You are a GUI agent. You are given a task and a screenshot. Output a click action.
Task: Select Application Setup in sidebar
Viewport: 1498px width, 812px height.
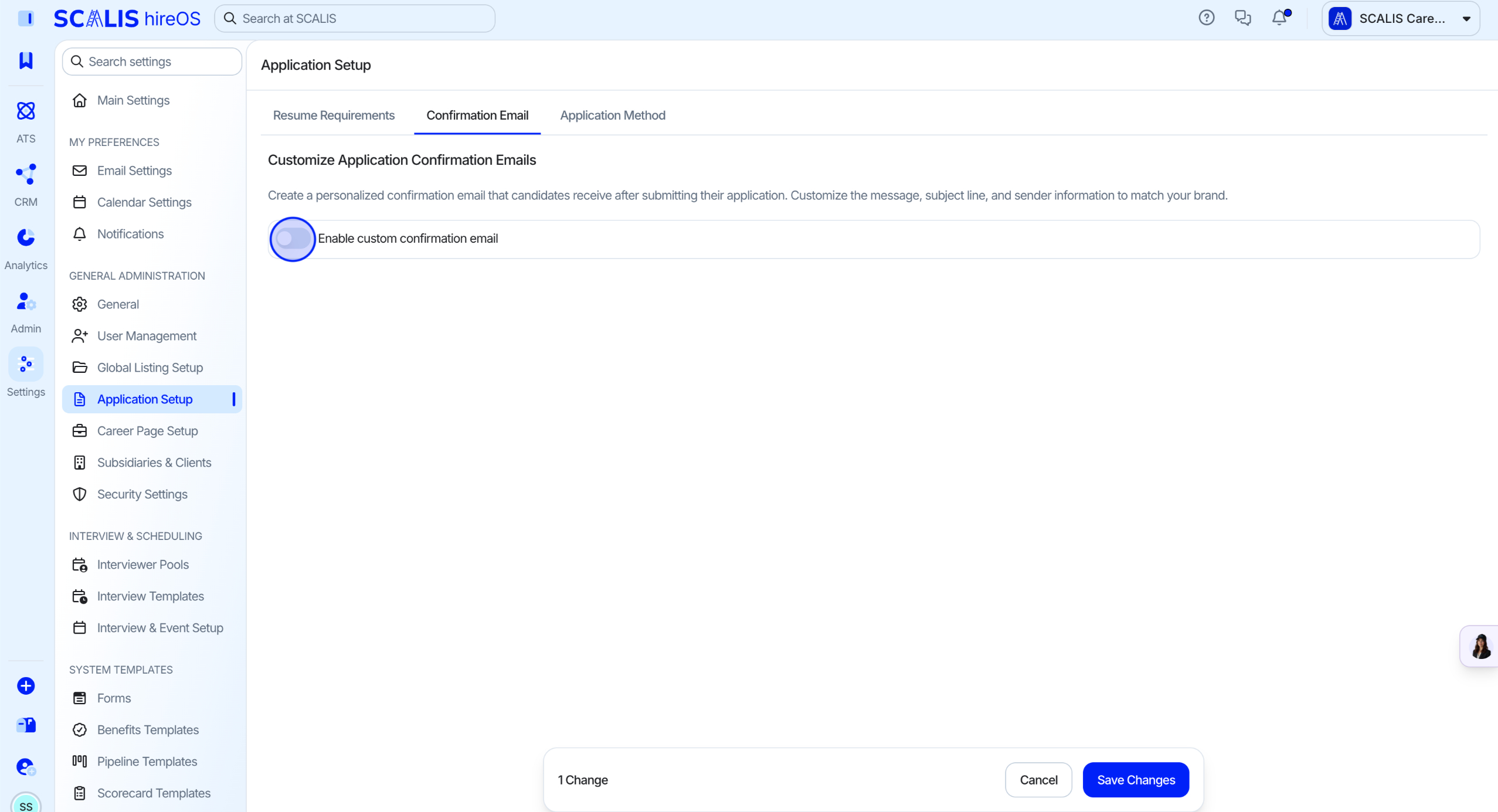click(152, 399)
